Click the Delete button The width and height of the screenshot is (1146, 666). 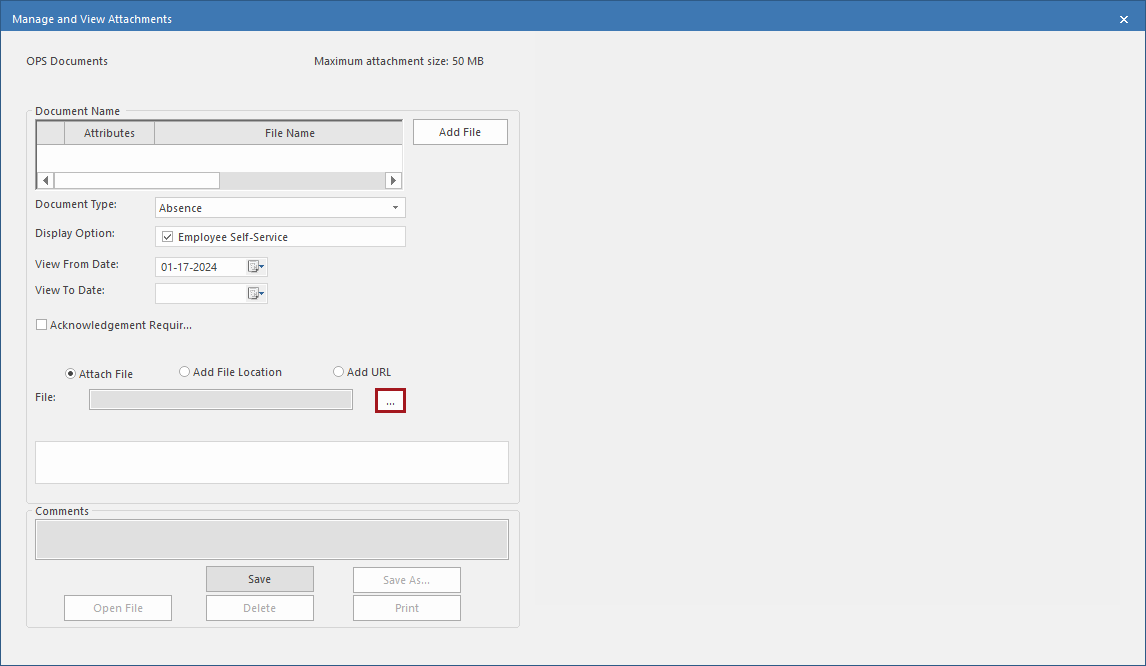tap(259, 607)
